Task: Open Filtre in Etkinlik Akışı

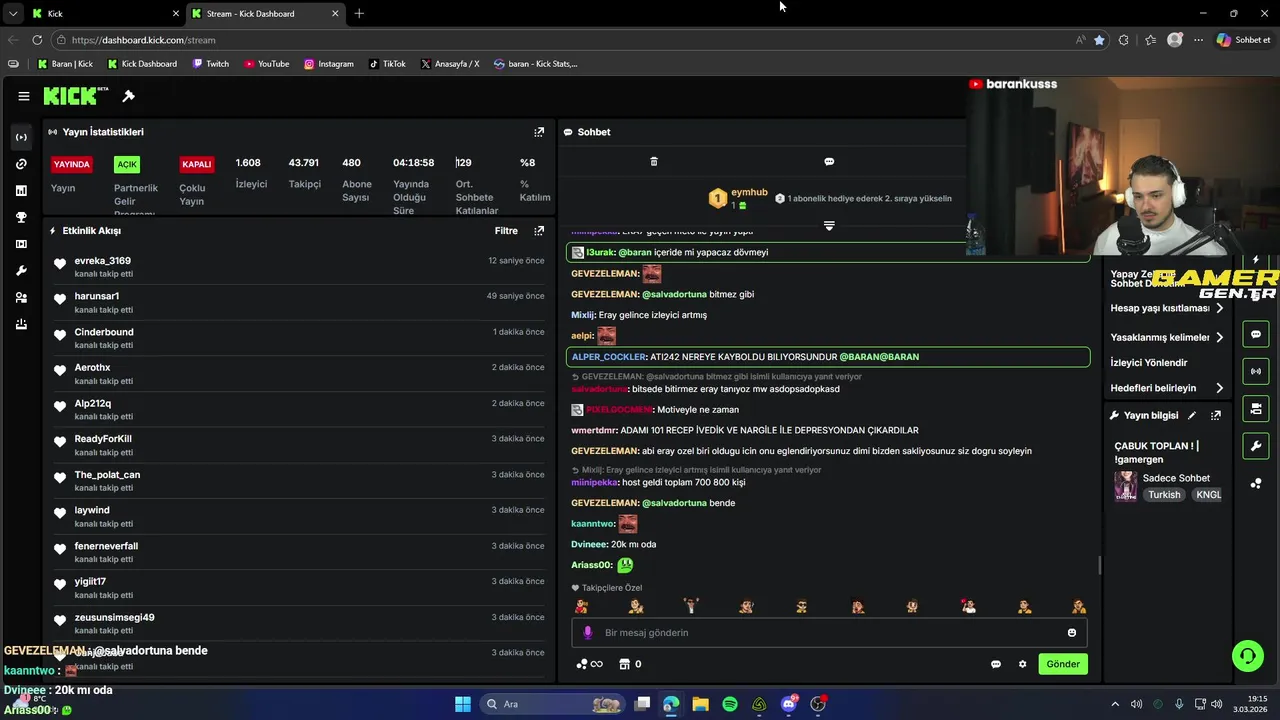Action: point(506,231)
